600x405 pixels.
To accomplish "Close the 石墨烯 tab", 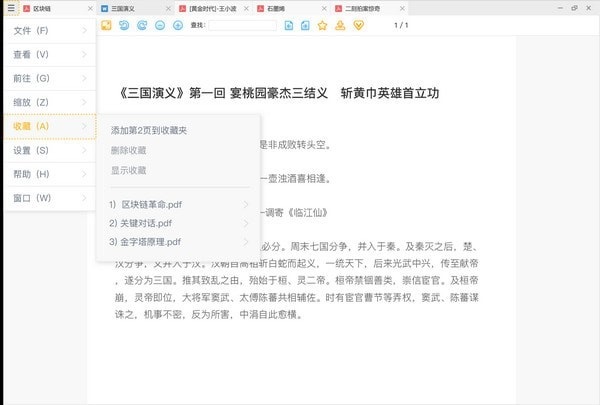I will tap(324, 8).
